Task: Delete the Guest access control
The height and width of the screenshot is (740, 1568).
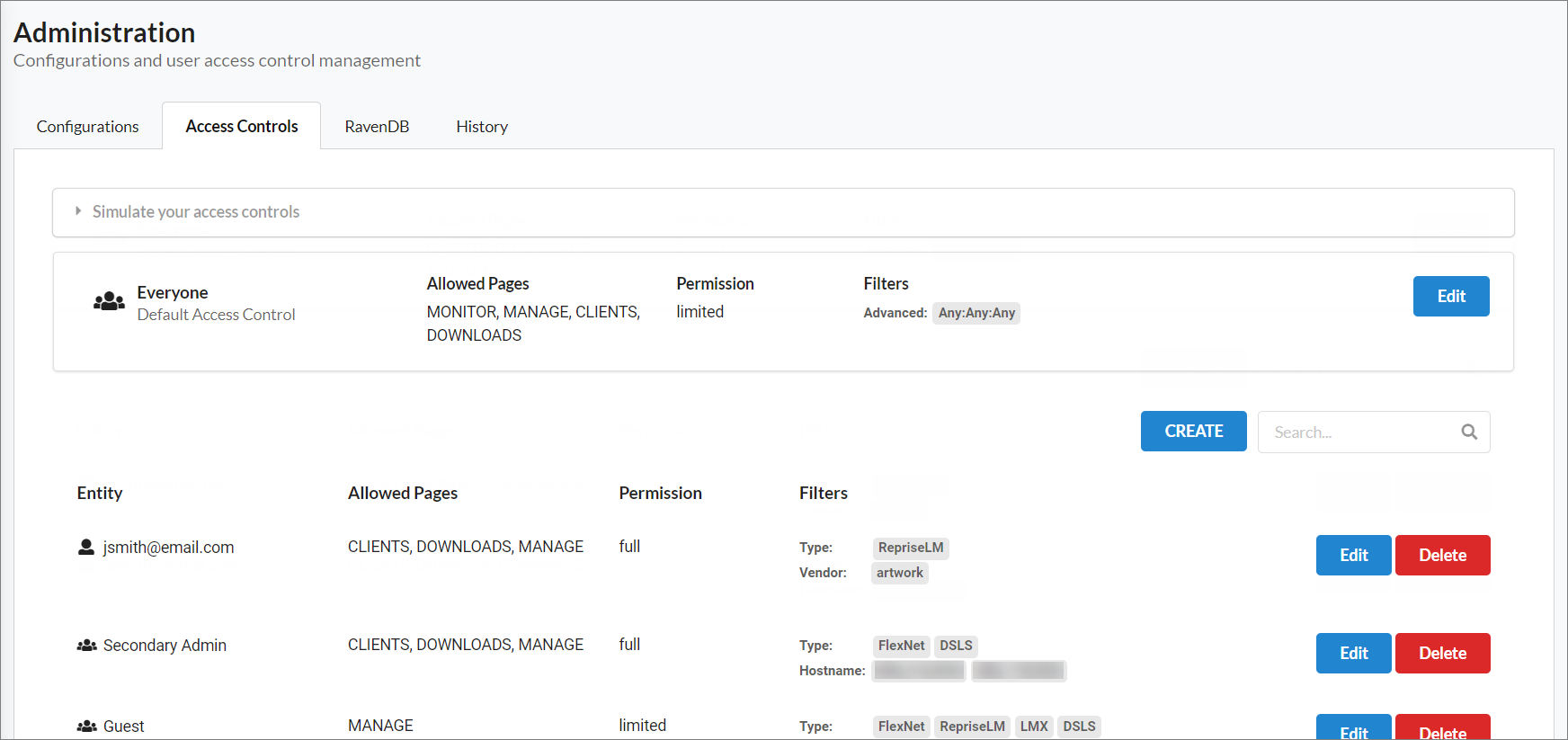Action: click(x=1442, y=727)
